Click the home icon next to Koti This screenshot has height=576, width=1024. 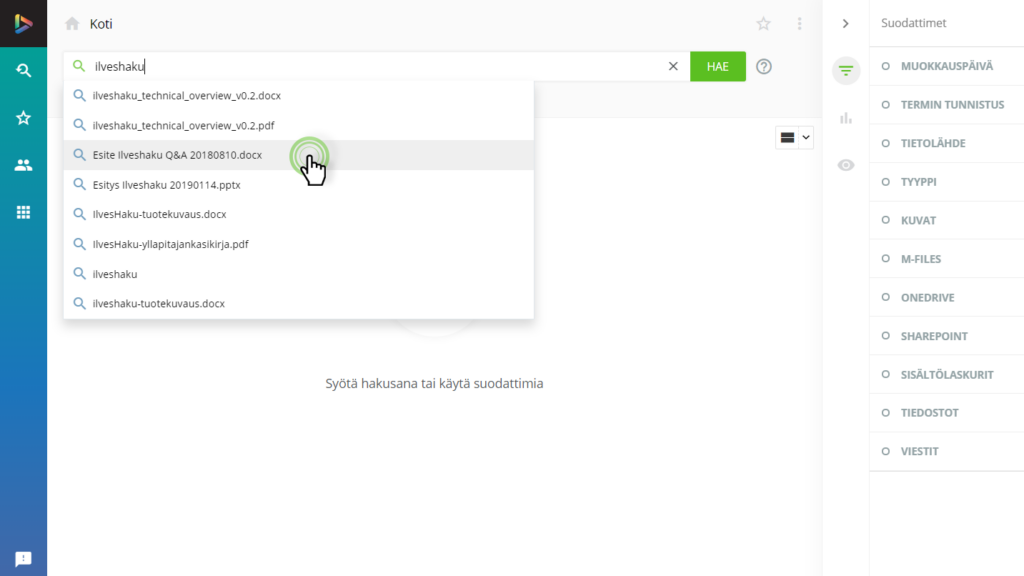(x=72, y=24)
